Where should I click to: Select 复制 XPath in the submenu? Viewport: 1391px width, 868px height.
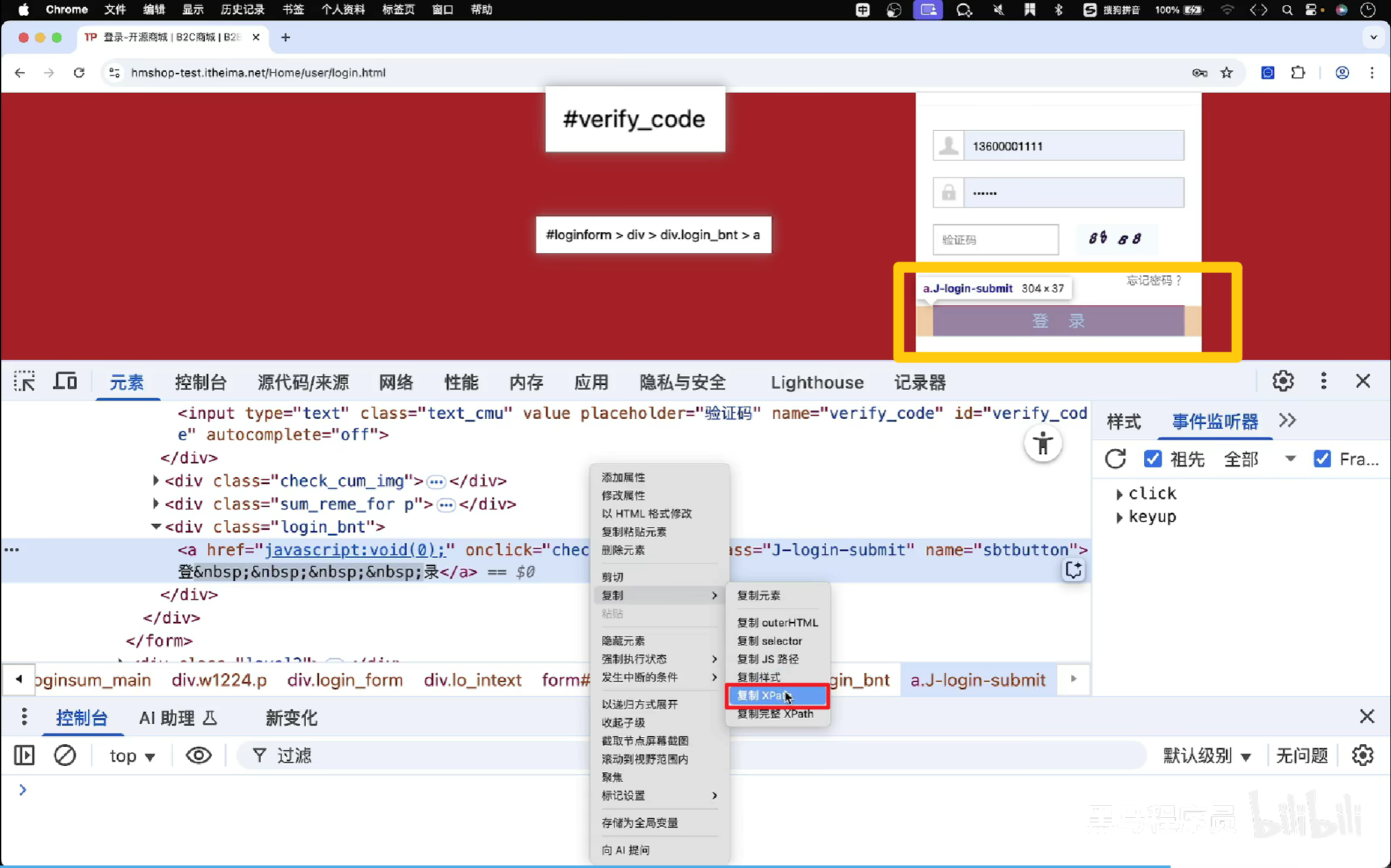click(x=777, y=695)
